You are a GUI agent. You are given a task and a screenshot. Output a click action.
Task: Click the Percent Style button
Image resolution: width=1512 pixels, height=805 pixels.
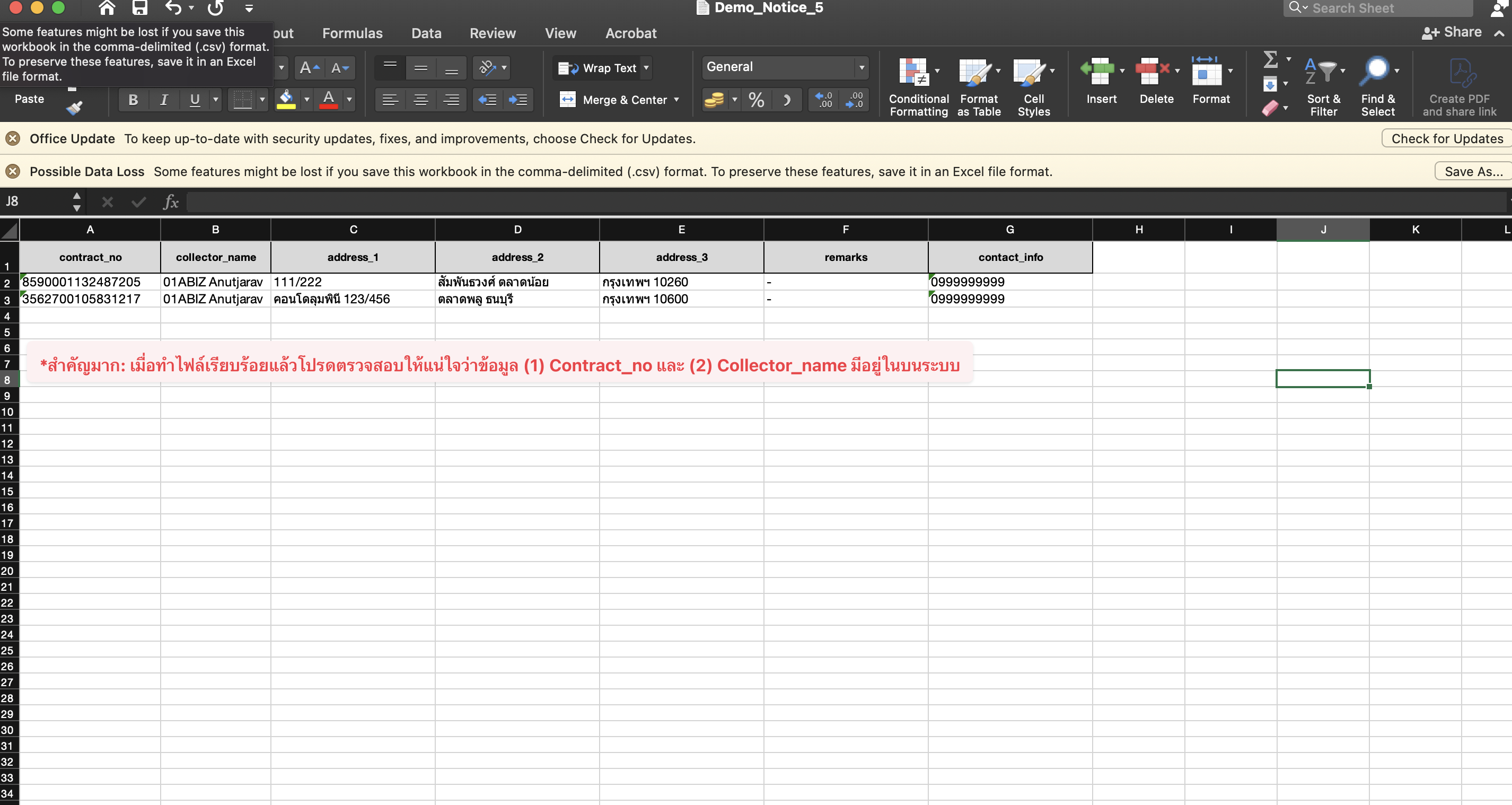tap(756, 100)
